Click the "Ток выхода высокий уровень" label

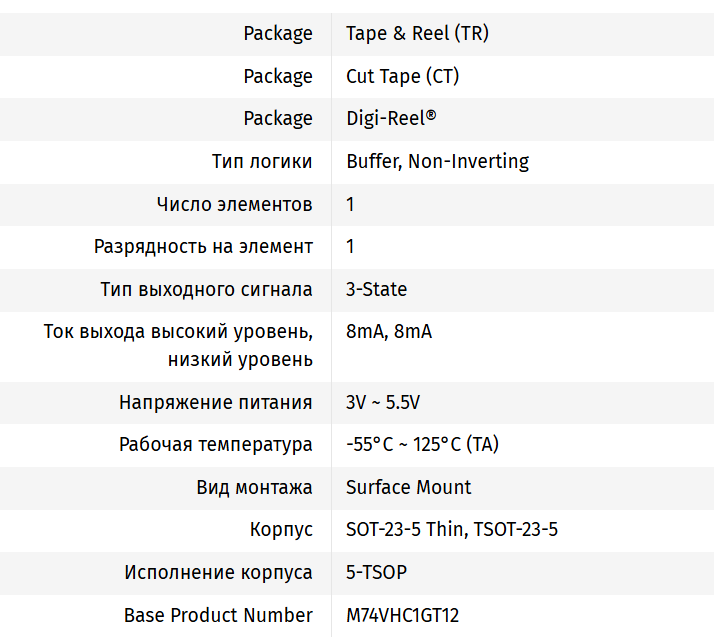point(178,332)
